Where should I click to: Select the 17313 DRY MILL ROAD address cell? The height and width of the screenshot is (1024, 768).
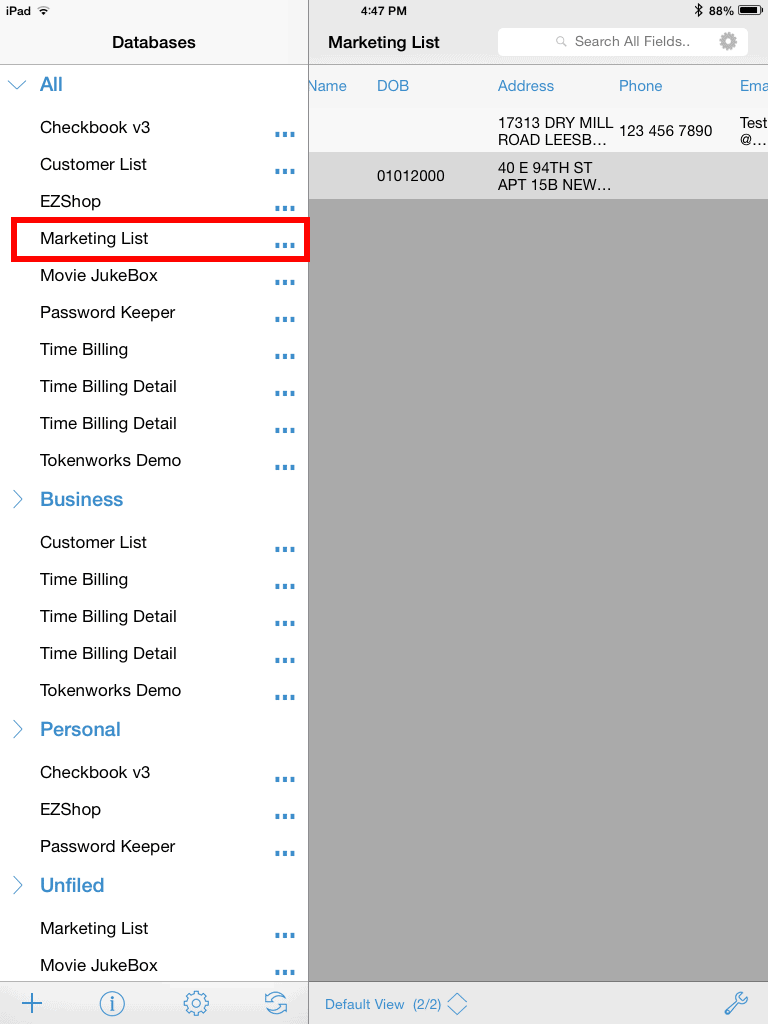(555, 131)
